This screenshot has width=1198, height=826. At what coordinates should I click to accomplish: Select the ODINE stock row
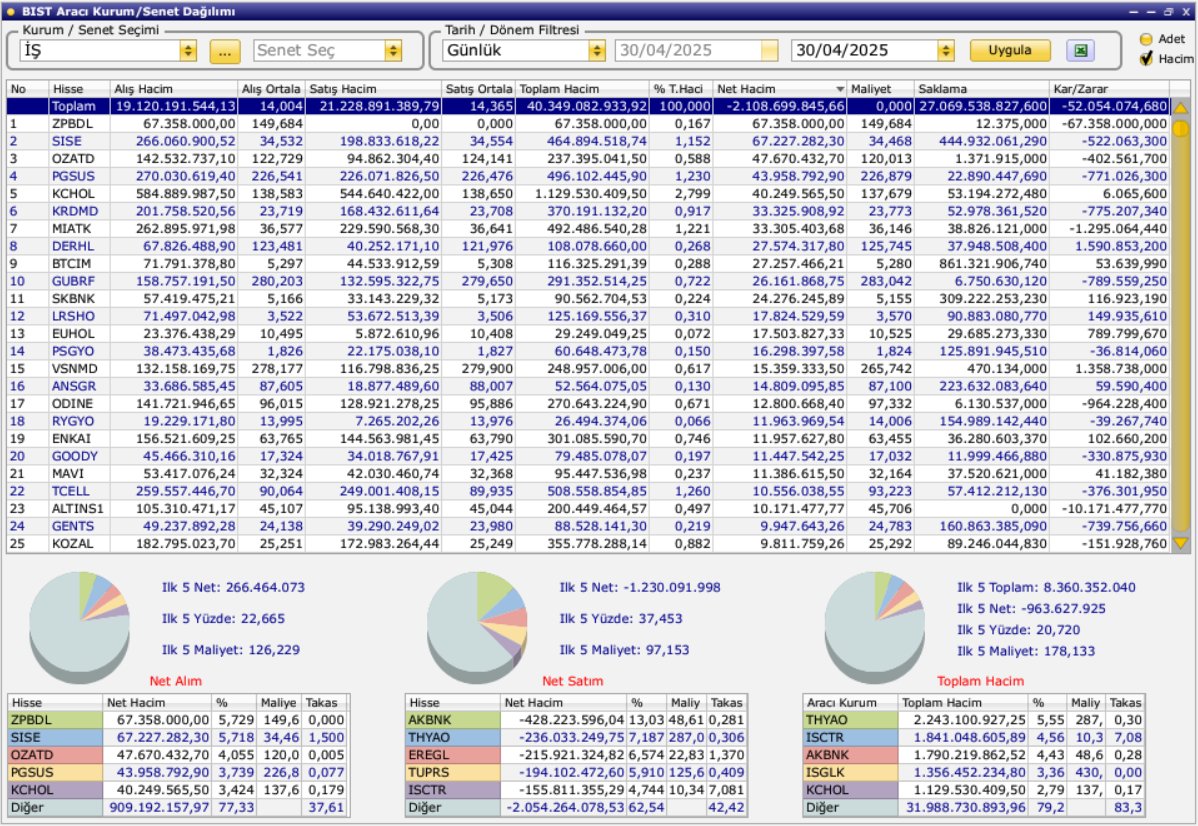pos(588,403)
